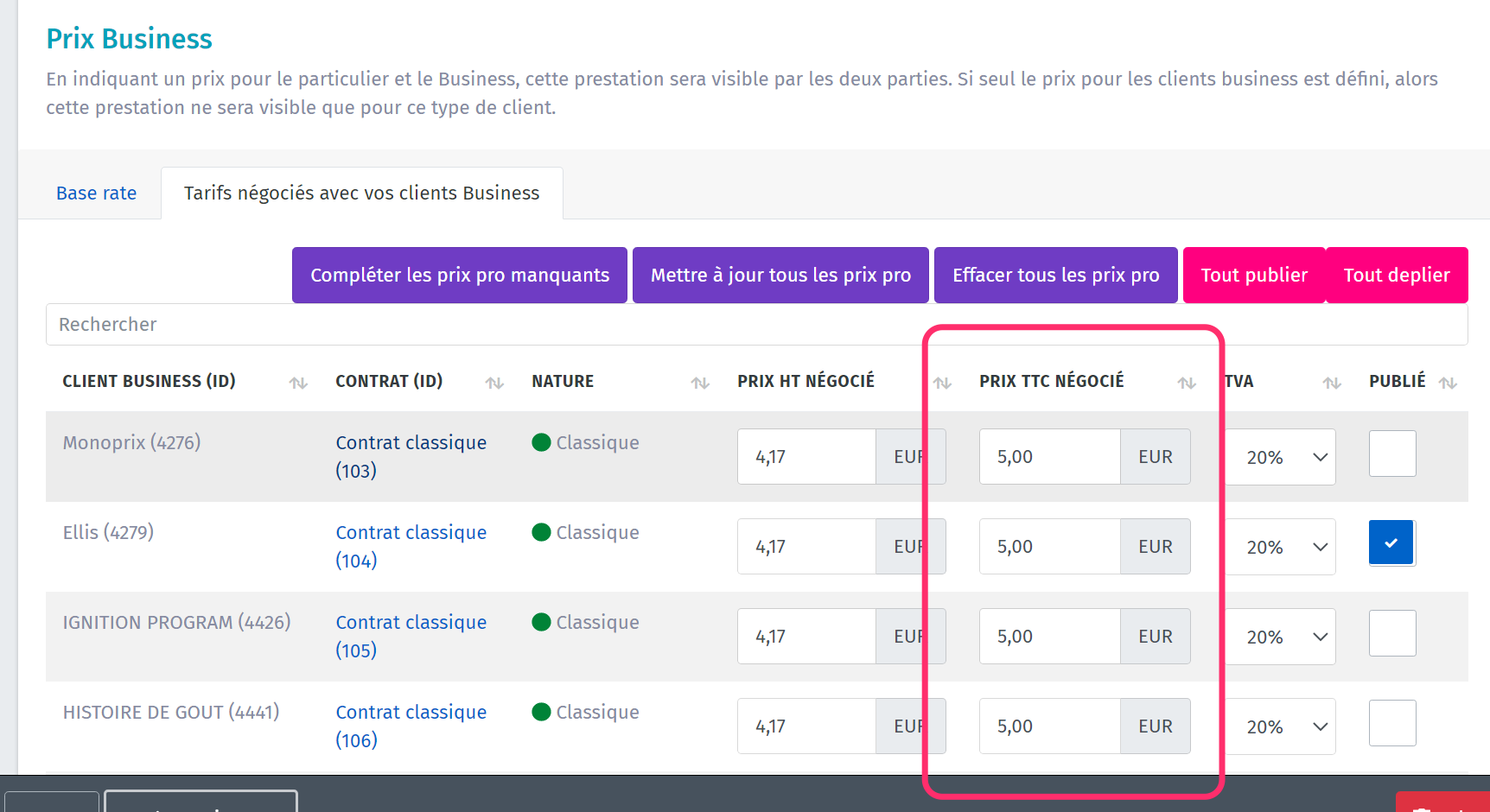Sort by Prix HT Négocié column
This screenshot has height=812, width=1490.
pyautogui.click(x=942, y=383)
